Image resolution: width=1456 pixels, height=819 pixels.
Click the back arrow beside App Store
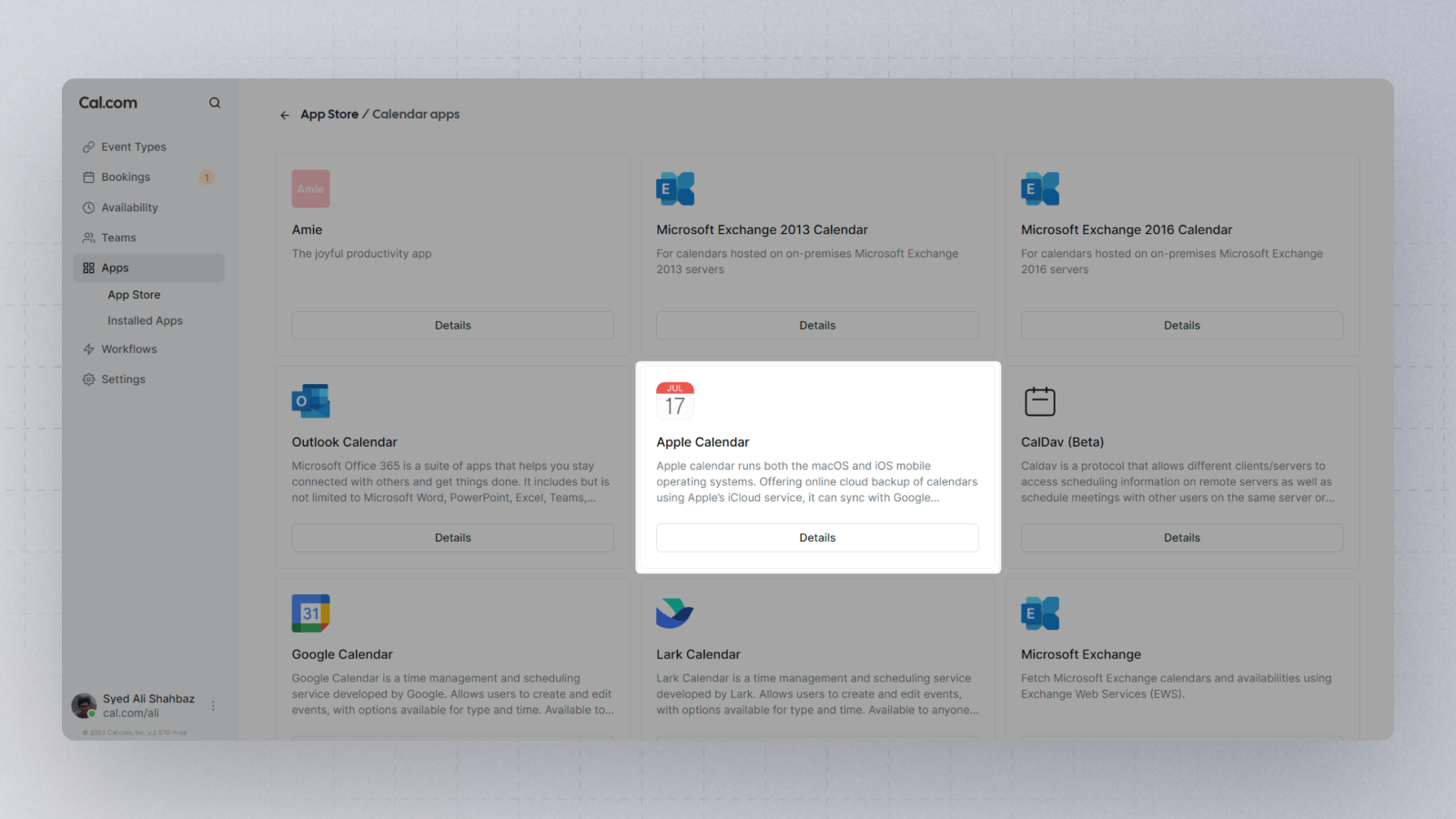[285, 115]
